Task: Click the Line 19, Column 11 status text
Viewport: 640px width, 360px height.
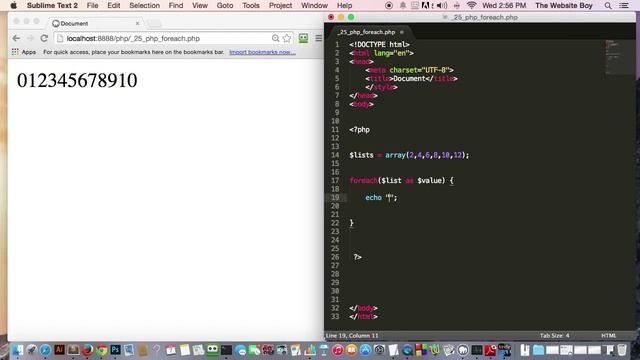Action: coord(352,336)
